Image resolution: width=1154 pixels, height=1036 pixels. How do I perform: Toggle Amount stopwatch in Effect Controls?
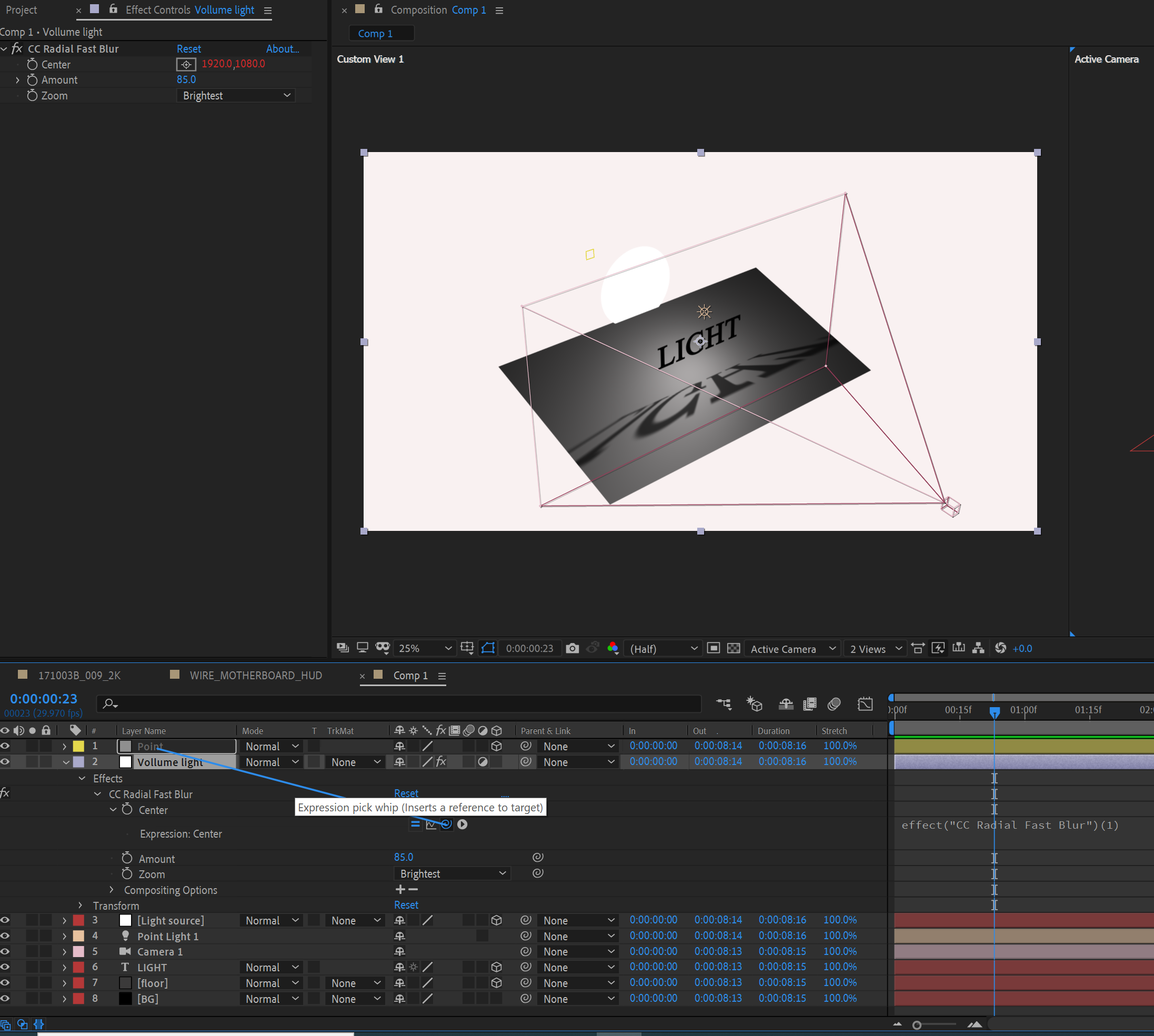(x=33, y=81)
